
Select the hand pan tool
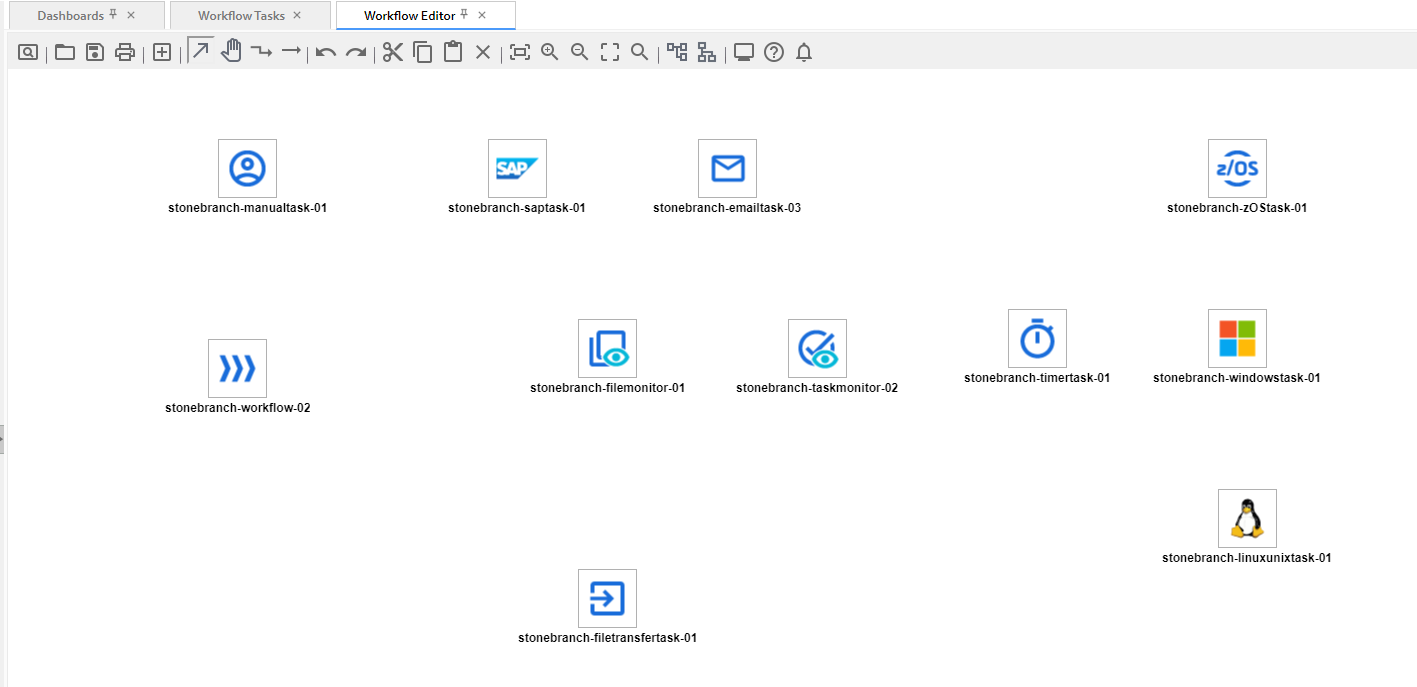pos(231,51)
